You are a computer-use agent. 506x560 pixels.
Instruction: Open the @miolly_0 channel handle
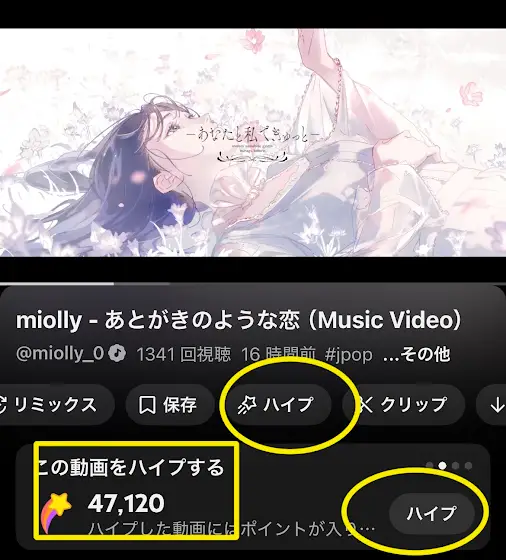pyautogui.click(x=60, y=354)
